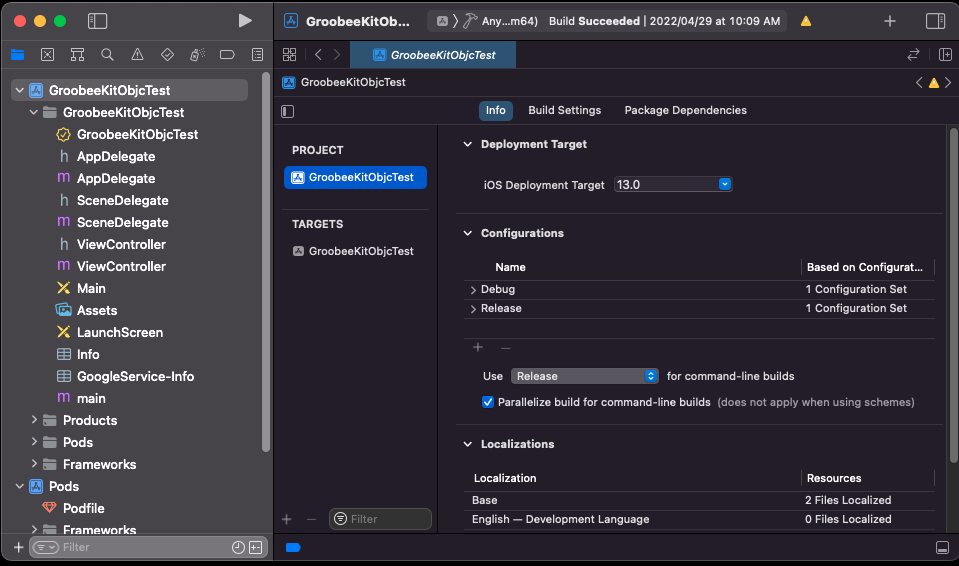Add file with navigator plus button
This screenshot has width=959, height=566.
pyautogui.click(x=18, y=547)
